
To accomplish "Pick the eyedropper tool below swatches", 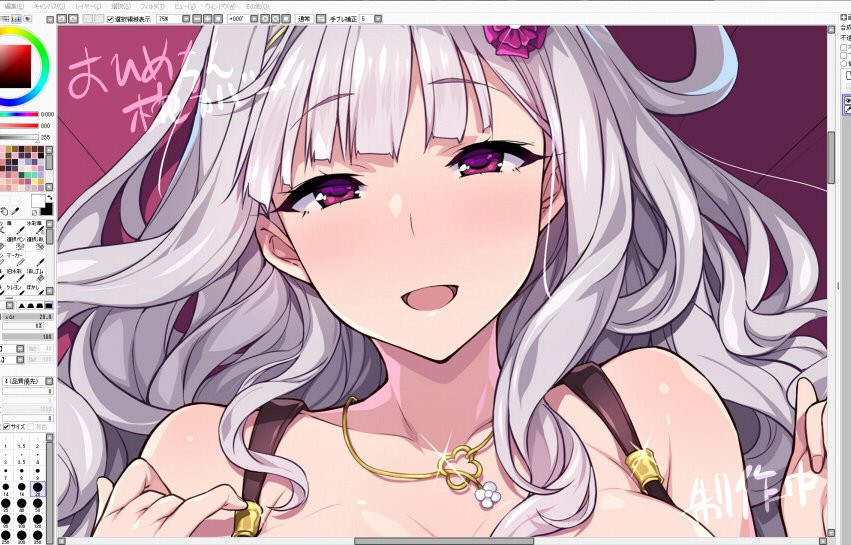I will coord(16,210).
